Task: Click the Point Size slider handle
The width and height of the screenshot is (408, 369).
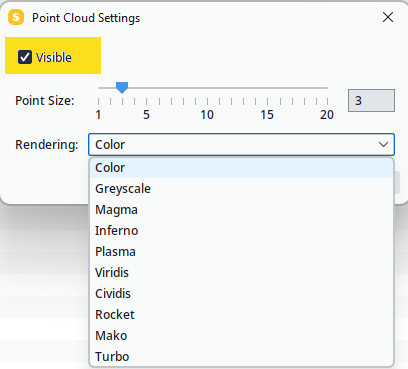Action: (x=122, y=88)
